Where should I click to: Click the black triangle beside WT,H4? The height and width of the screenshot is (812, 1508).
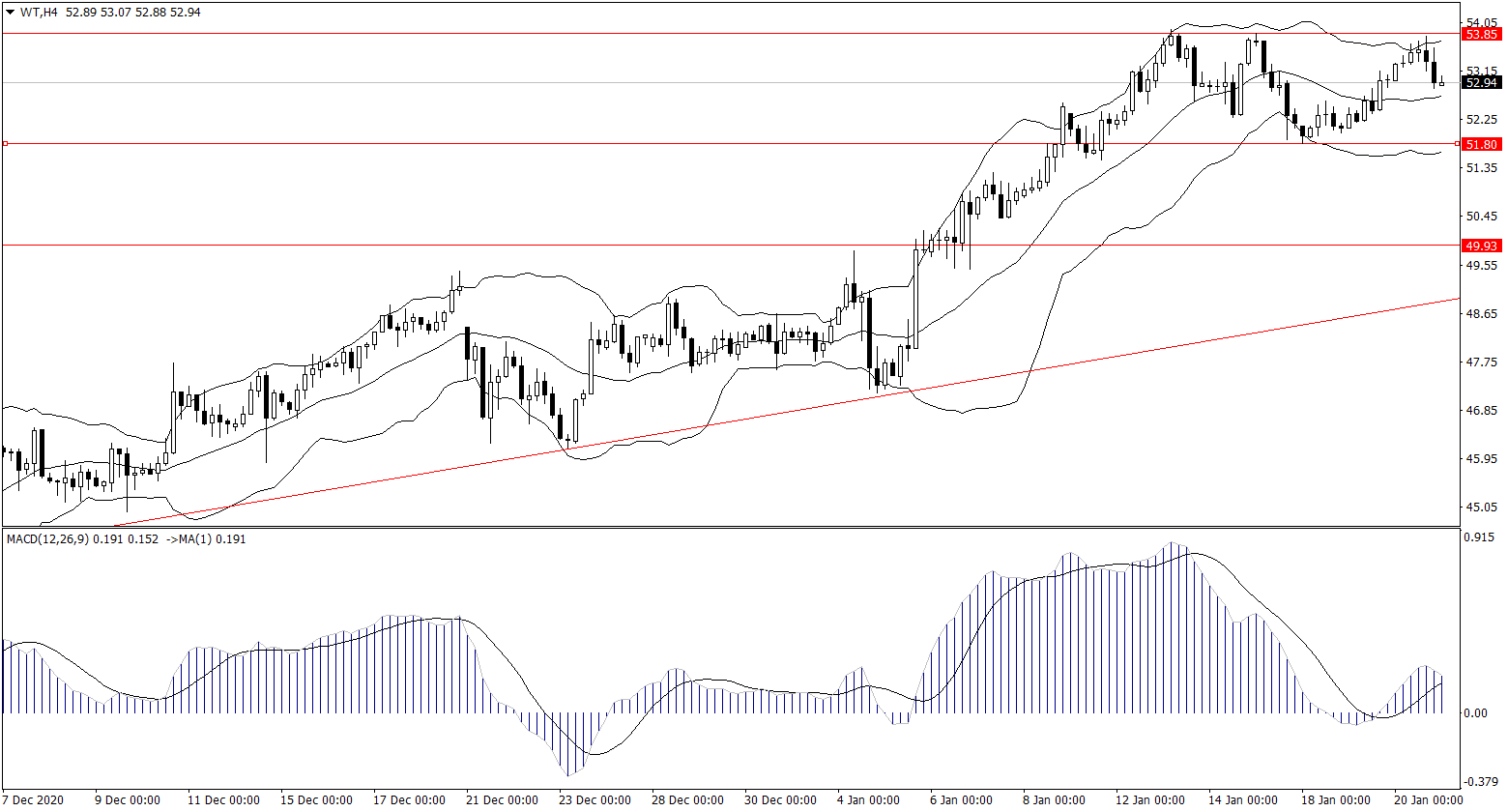click(x=10, y=14)
